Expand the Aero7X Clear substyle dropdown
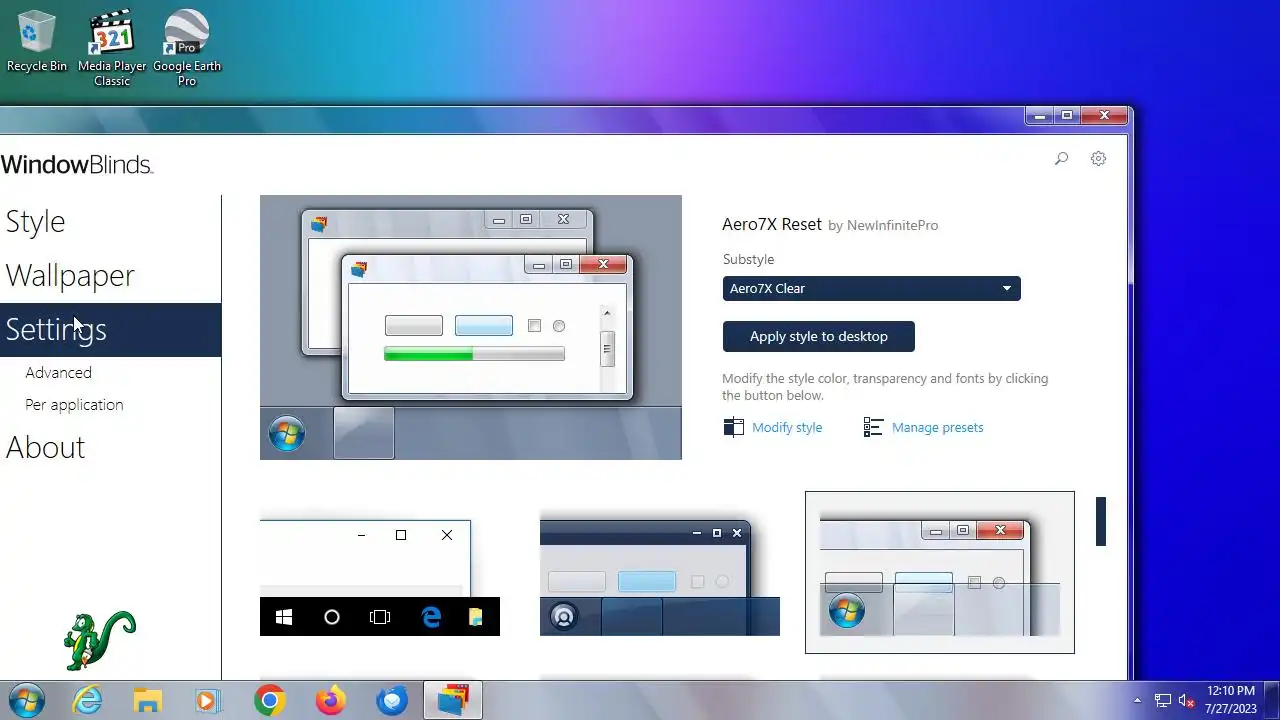 [x=871, y=288]
